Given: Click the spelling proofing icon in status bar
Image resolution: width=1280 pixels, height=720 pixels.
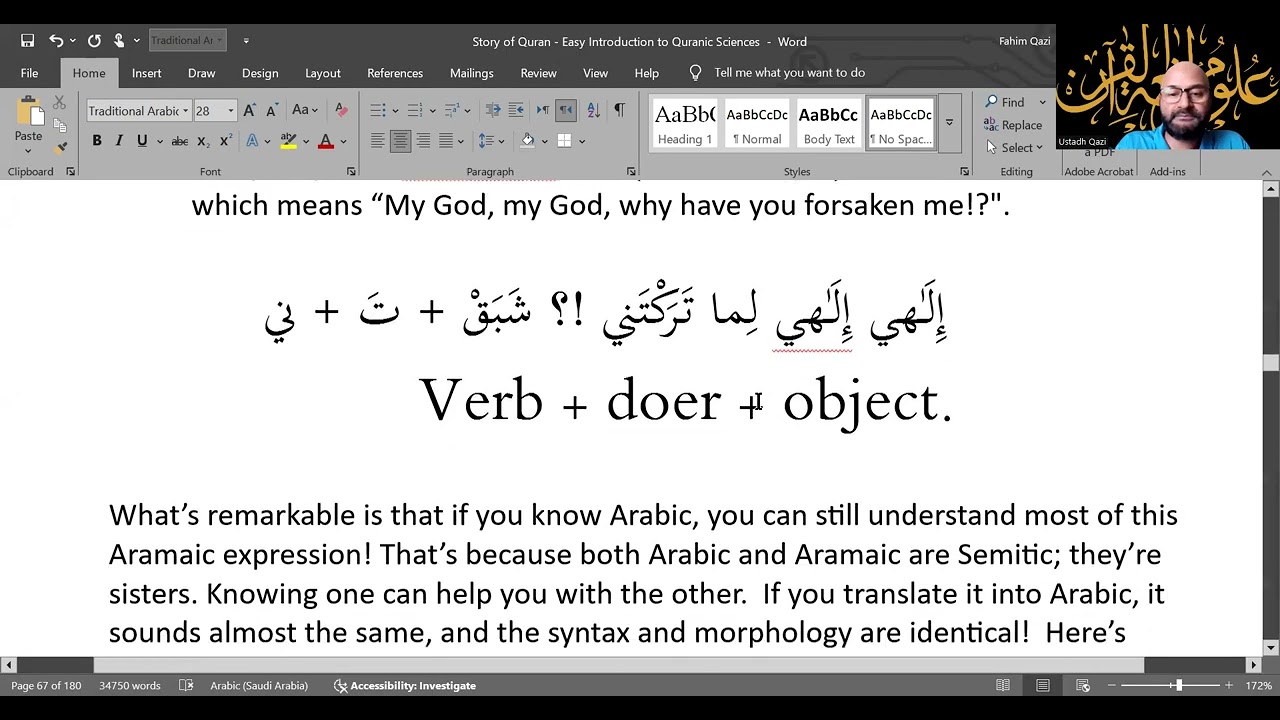Looking at the screenshot, I should pos(186,685).
